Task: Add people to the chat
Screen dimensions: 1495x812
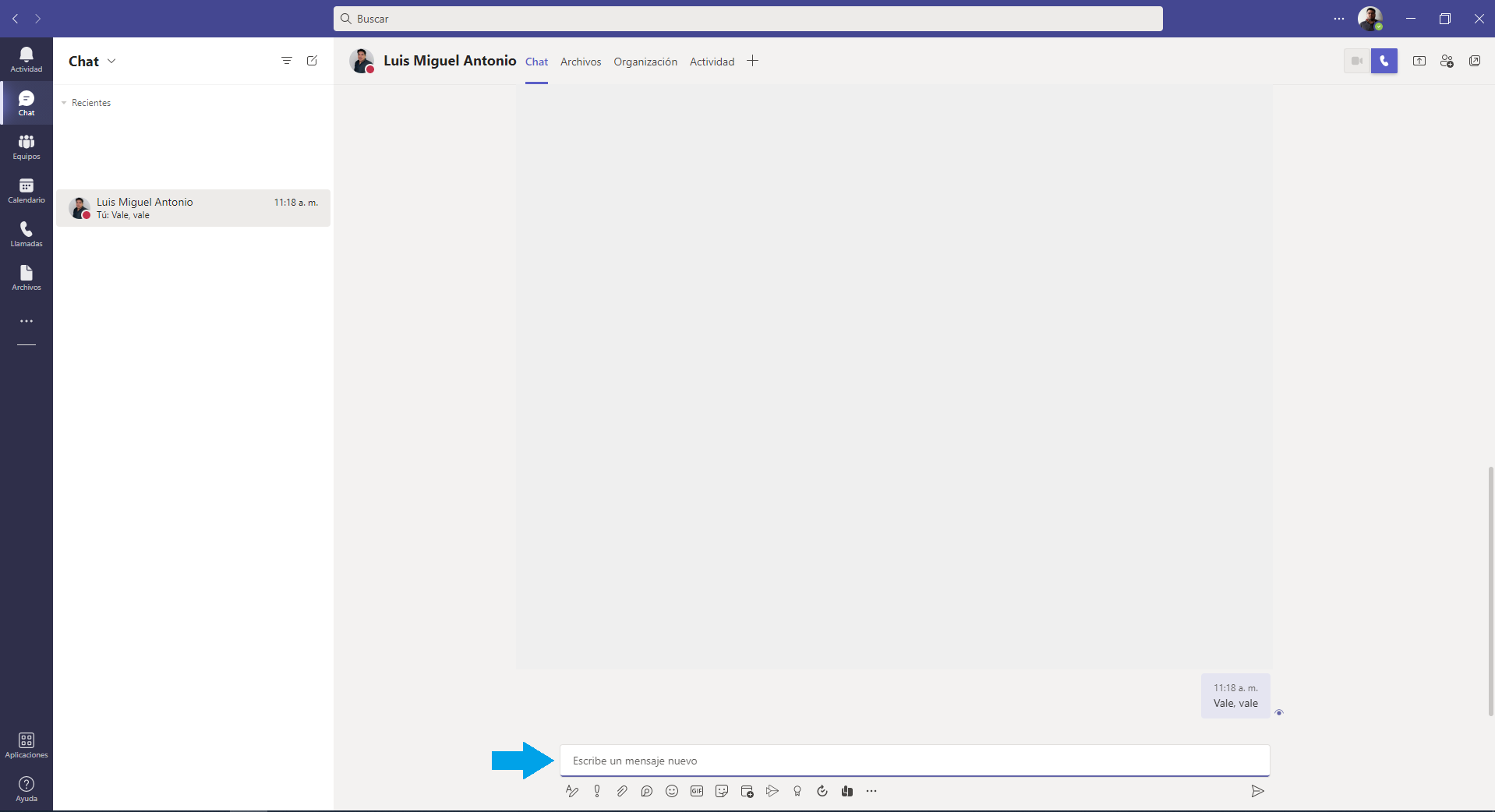Action: (x=1447, y=61)
